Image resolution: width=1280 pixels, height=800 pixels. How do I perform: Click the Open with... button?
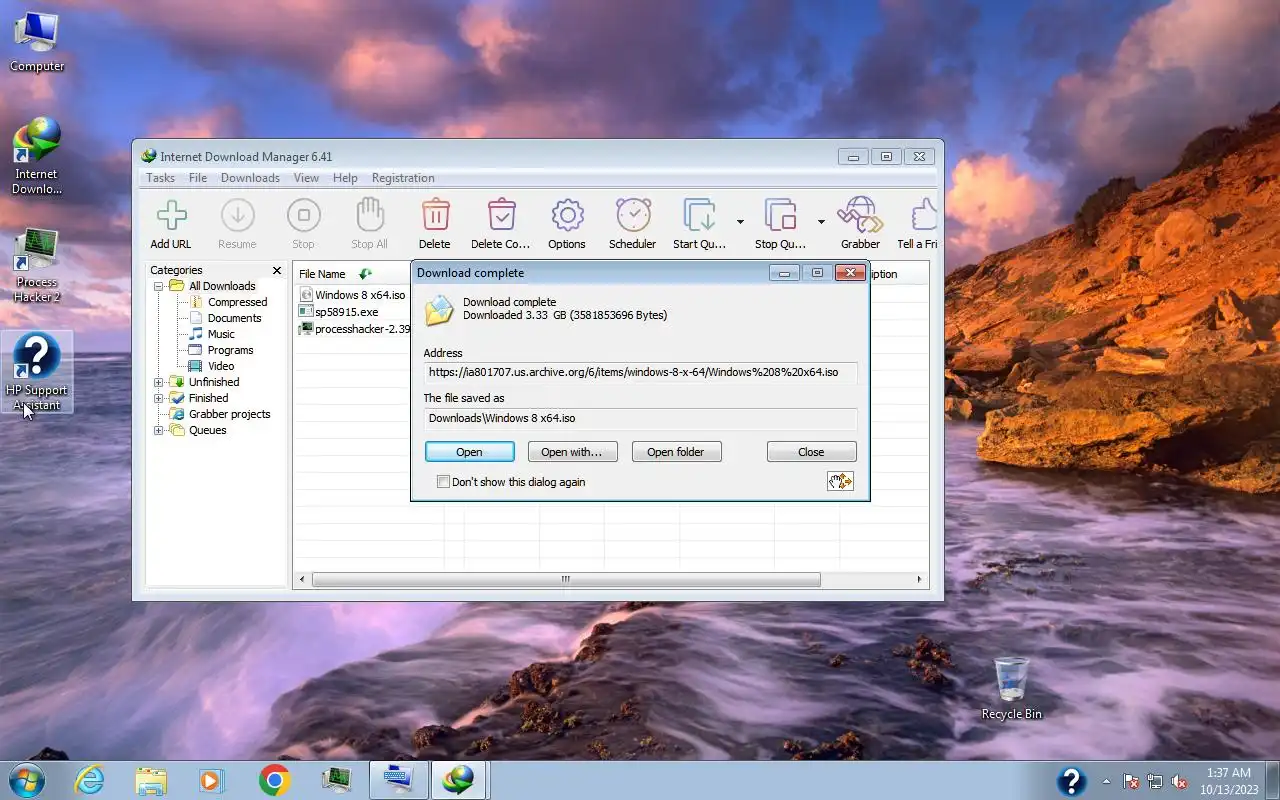[x=572, y=452]
